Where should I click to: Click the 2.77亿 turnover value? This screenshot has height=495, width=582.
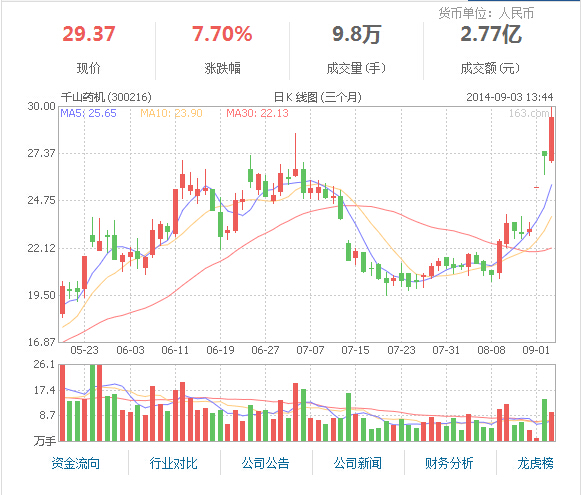point(491,34)
